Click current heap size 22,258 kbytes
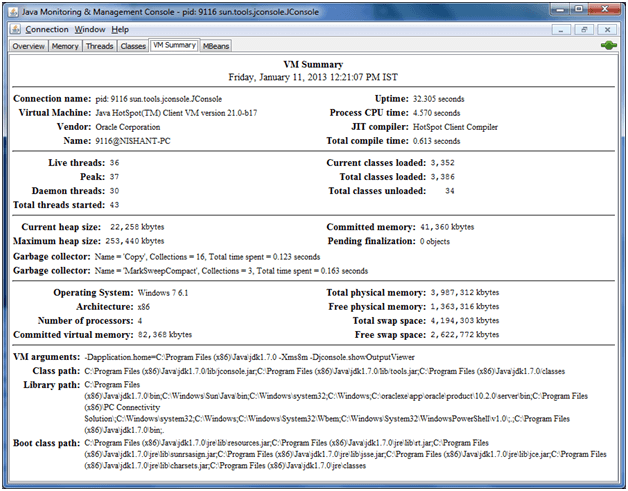Image resolution: width=628 pixels, height=491 pixels. (x=137, y=227)
